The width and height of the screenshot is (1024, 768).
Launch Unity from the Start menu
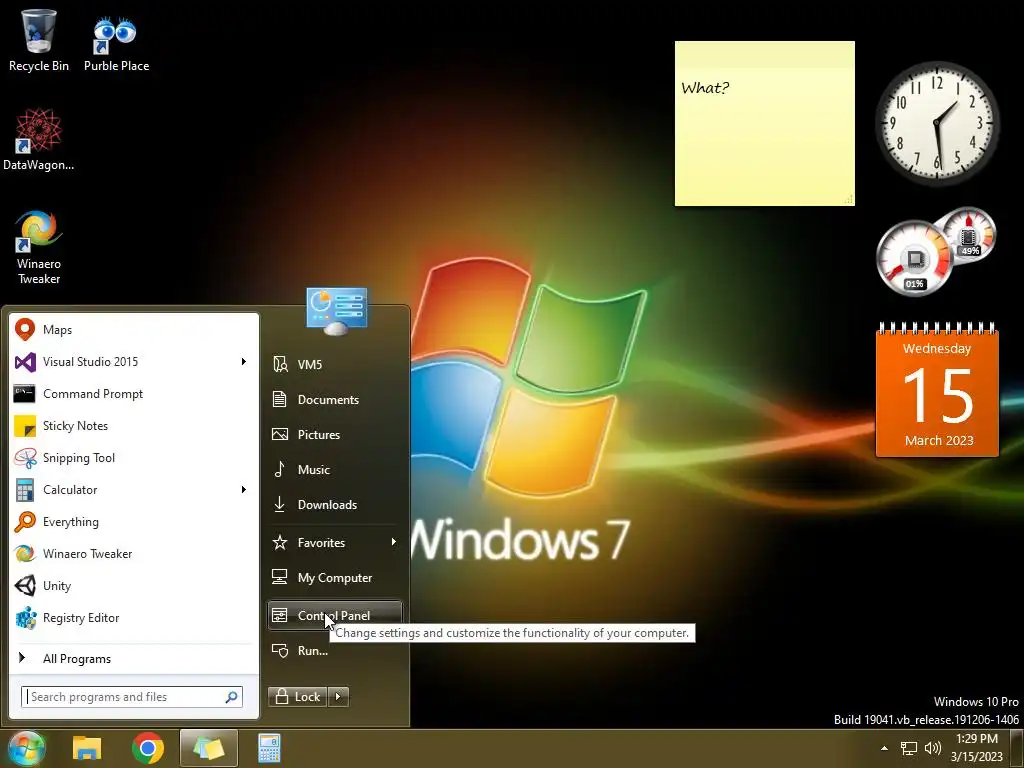pos(134,586)
